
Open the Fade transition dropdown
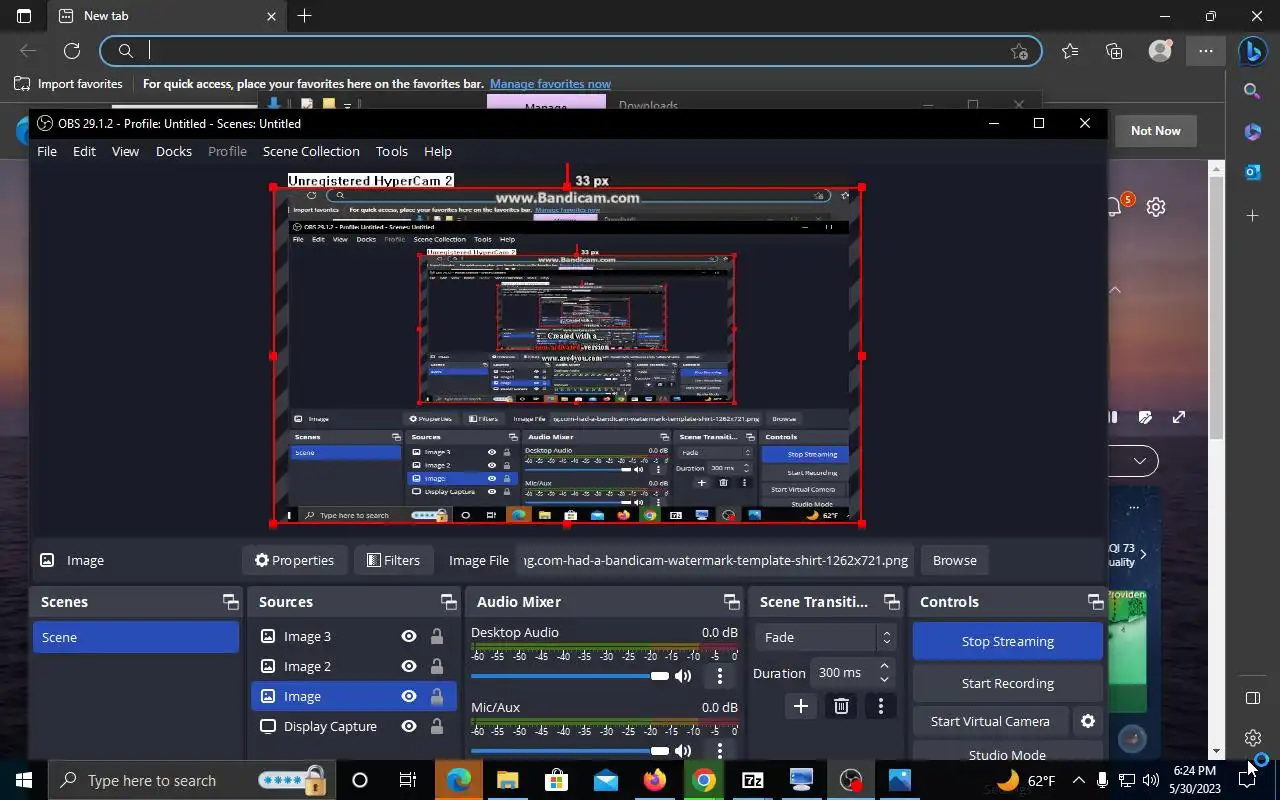click(x=826, y=637)
